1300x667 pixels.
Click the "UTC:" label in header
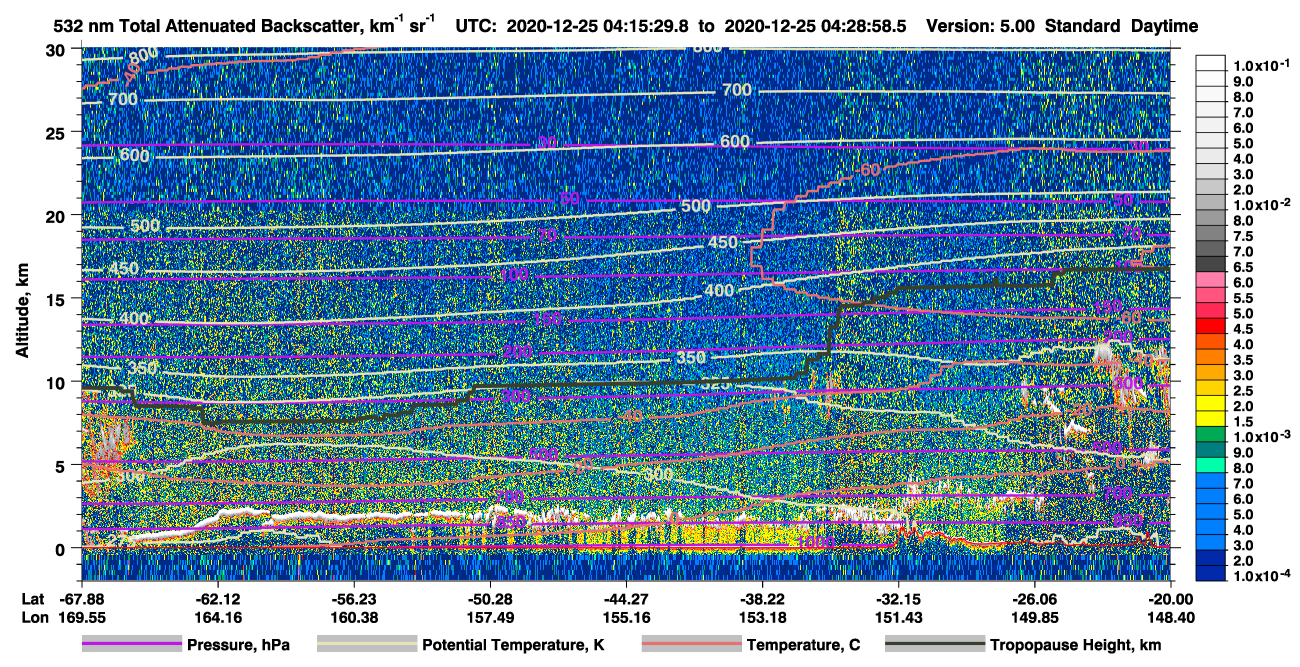point(476,26)
